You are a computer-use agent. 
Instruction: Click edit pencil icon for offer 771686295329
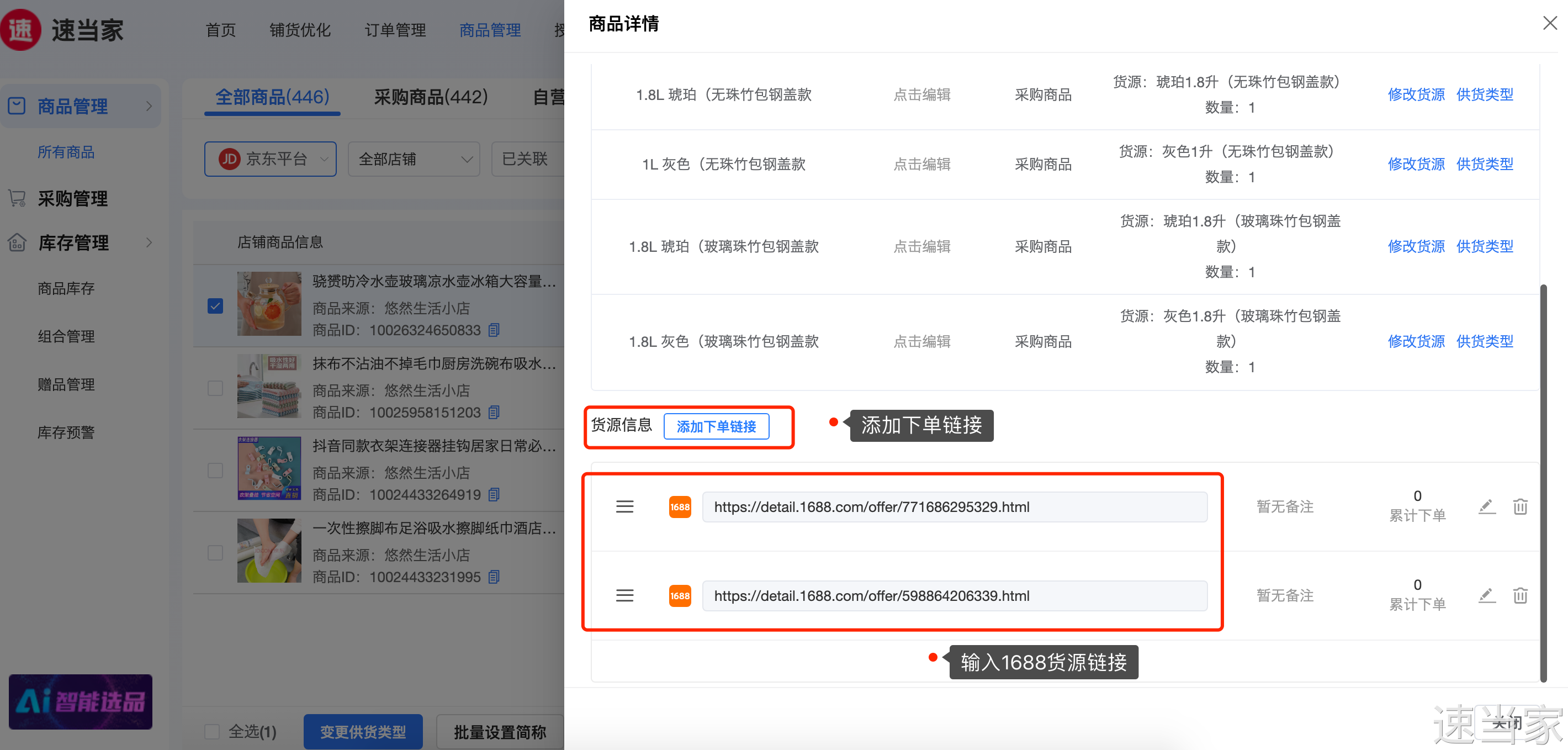click(1486, 506)
